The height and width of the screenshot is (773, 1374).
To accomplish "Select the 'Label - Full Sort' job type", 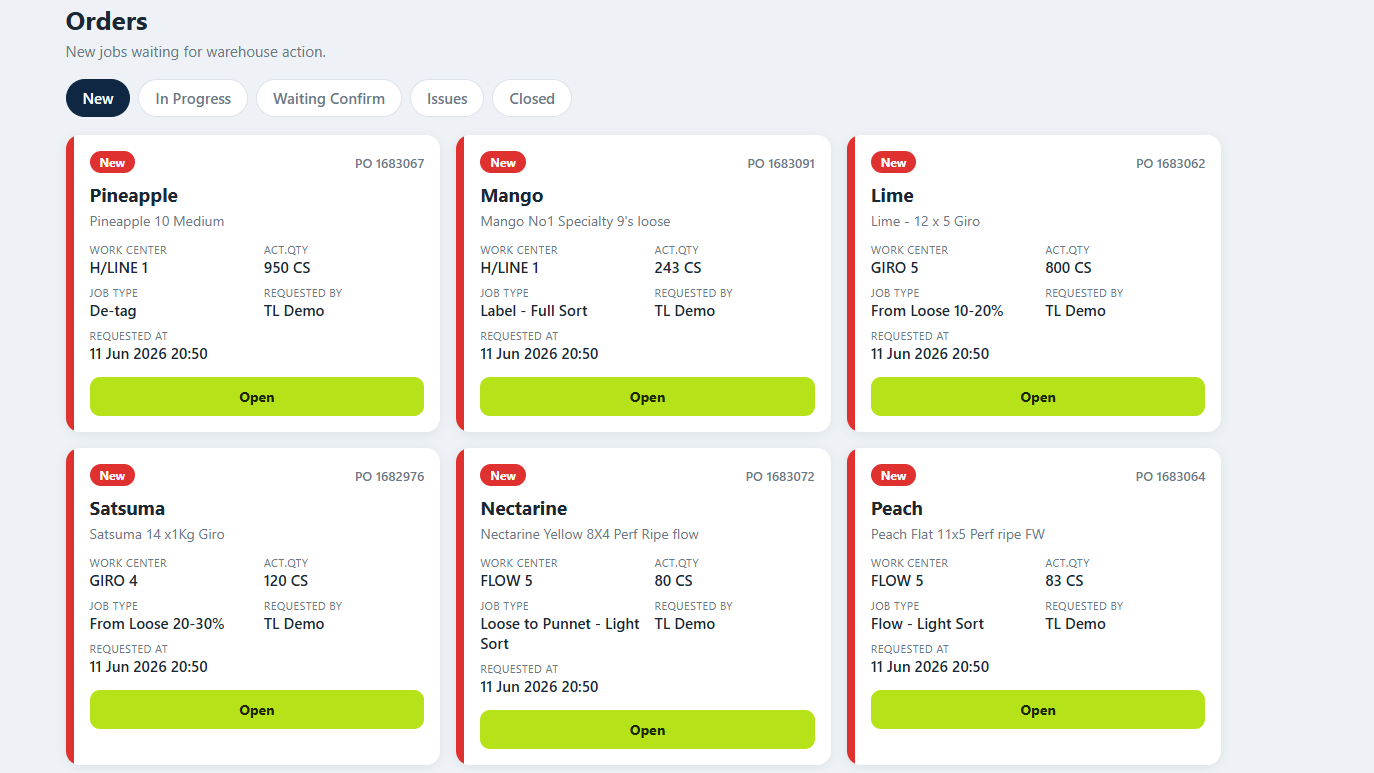I will pos(534,311).
